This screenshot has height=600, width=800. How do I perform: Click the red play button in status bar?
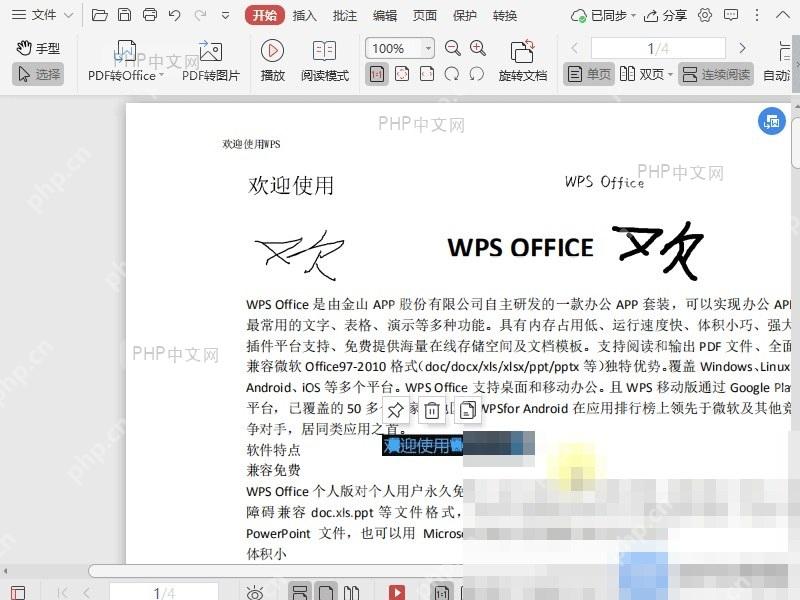396,592
